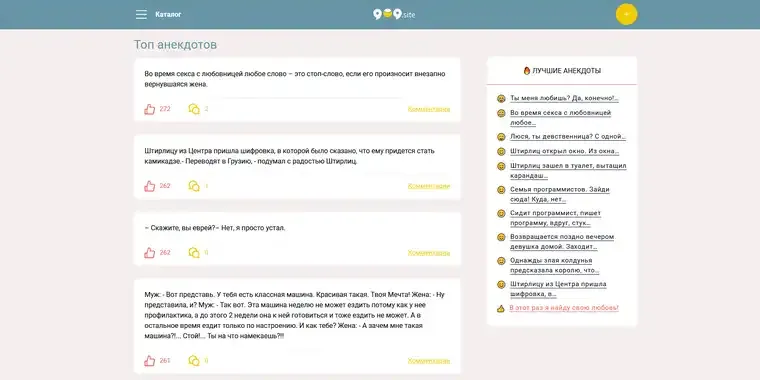Click the 'Топ анекдотов' heading
Screen dimensions: 760x380
175,45
